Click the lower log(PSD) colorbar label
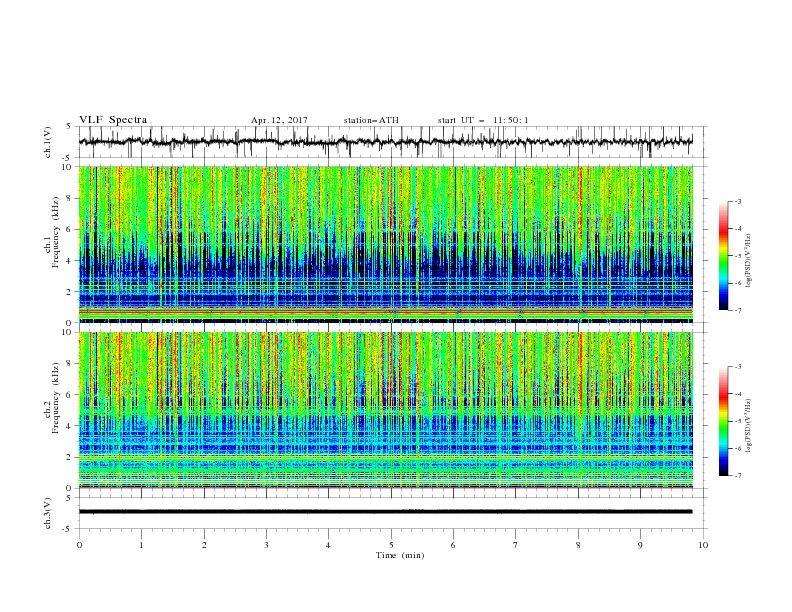The height and width of the screenshot is (612, 792). tap(749, 425)
